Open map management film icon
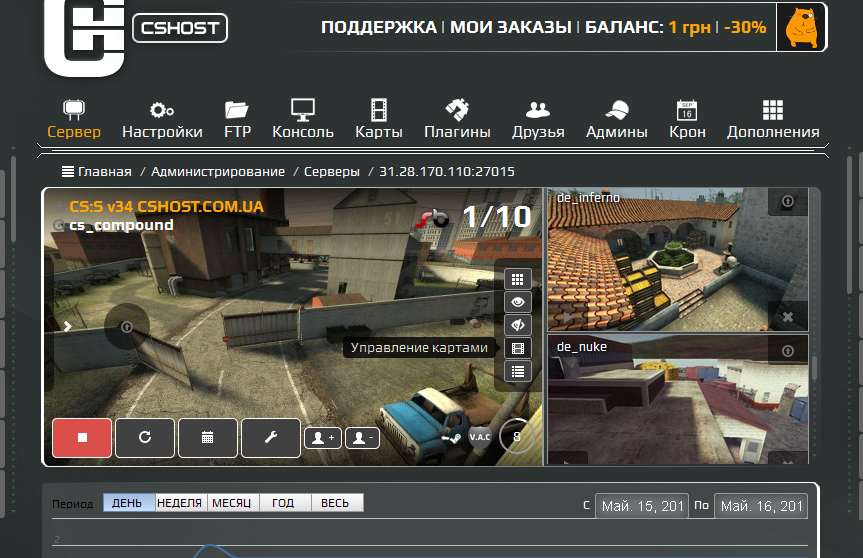The image size is (863, 558). click(517, 348)
